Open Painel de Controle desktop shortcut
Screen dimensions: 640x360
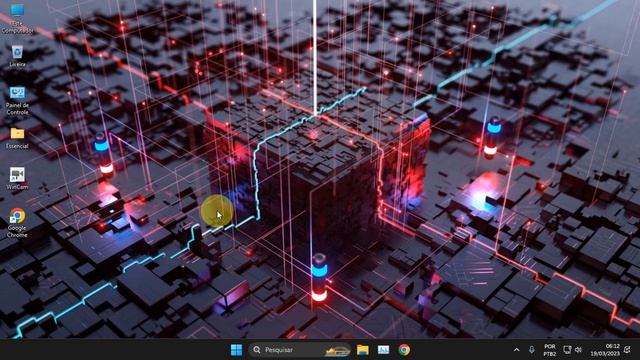tap(17, 100)
